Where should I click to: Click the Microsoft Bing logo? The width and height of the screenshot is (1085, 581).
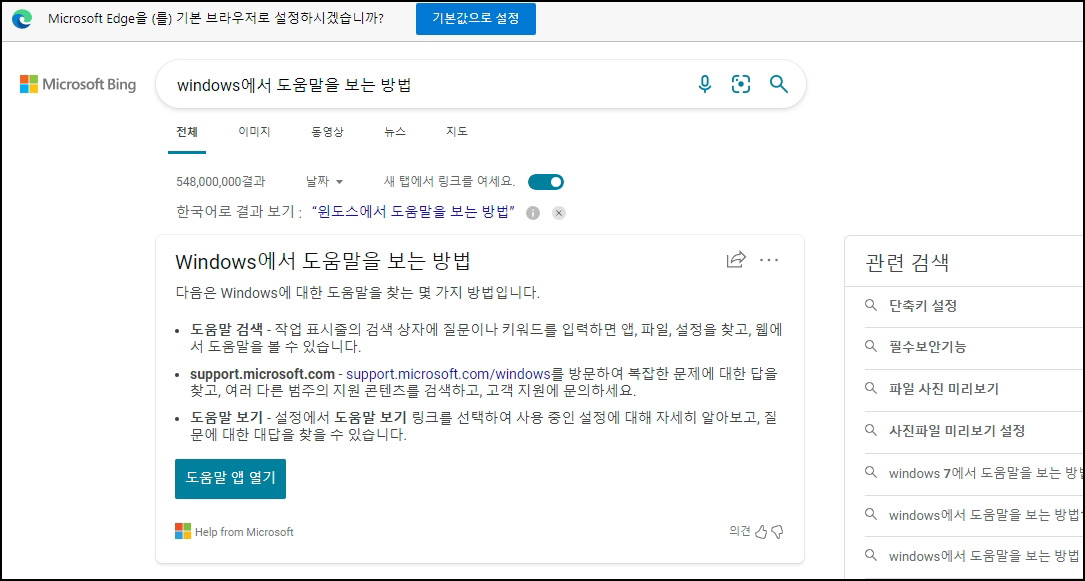click(x=78, y=84)
